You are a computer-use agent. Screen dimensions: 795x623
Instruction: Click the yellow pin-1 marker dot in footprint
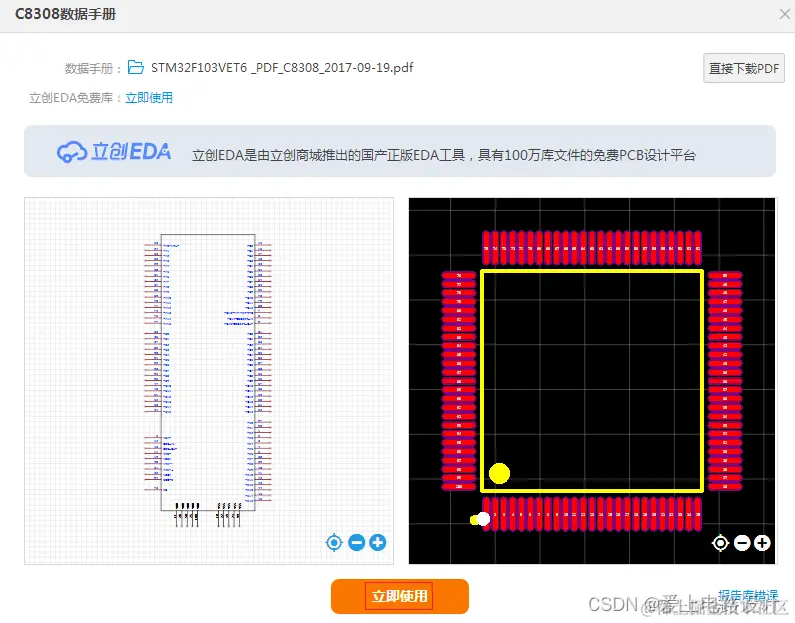[499, 473]
